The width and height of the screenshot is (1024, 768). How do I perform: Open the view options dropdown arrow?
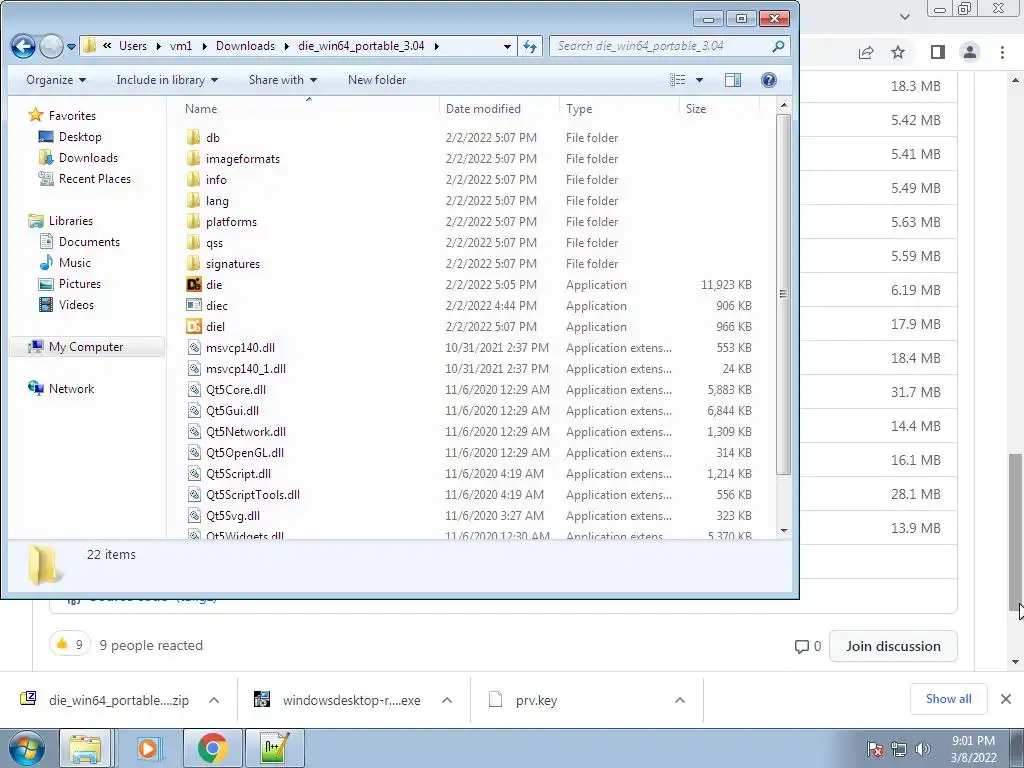click(699, 80)
